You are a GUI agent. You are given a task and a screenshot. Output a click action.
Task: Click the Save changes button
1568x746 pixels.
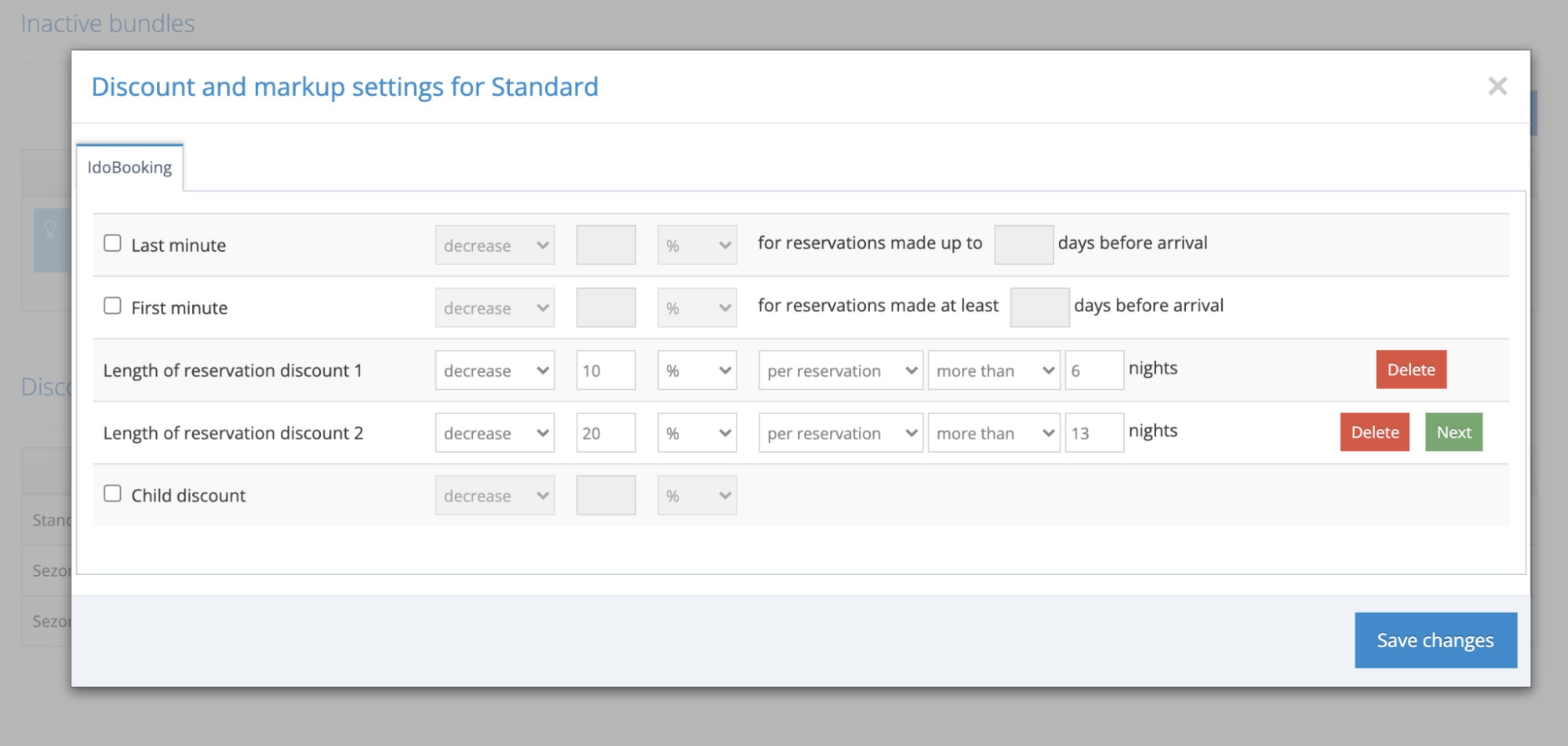click(x=1435, y=640)
